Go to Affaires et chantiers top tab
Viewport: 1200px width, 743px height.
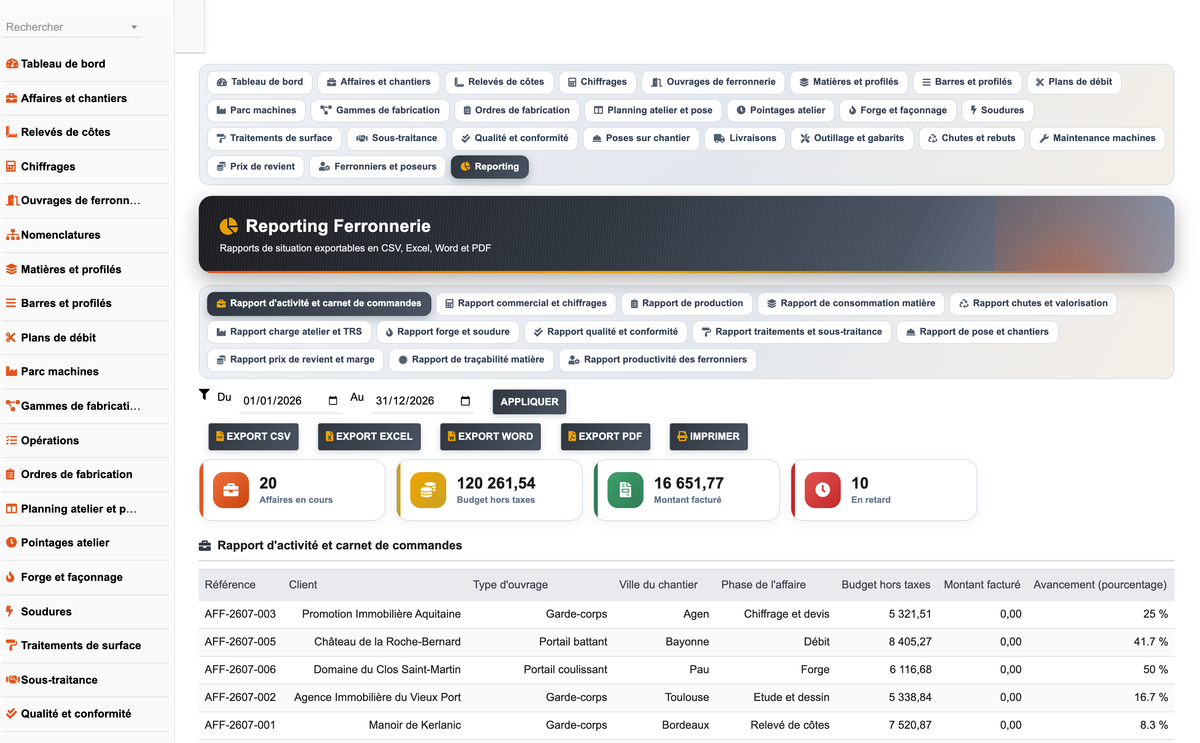pos(378,82)
